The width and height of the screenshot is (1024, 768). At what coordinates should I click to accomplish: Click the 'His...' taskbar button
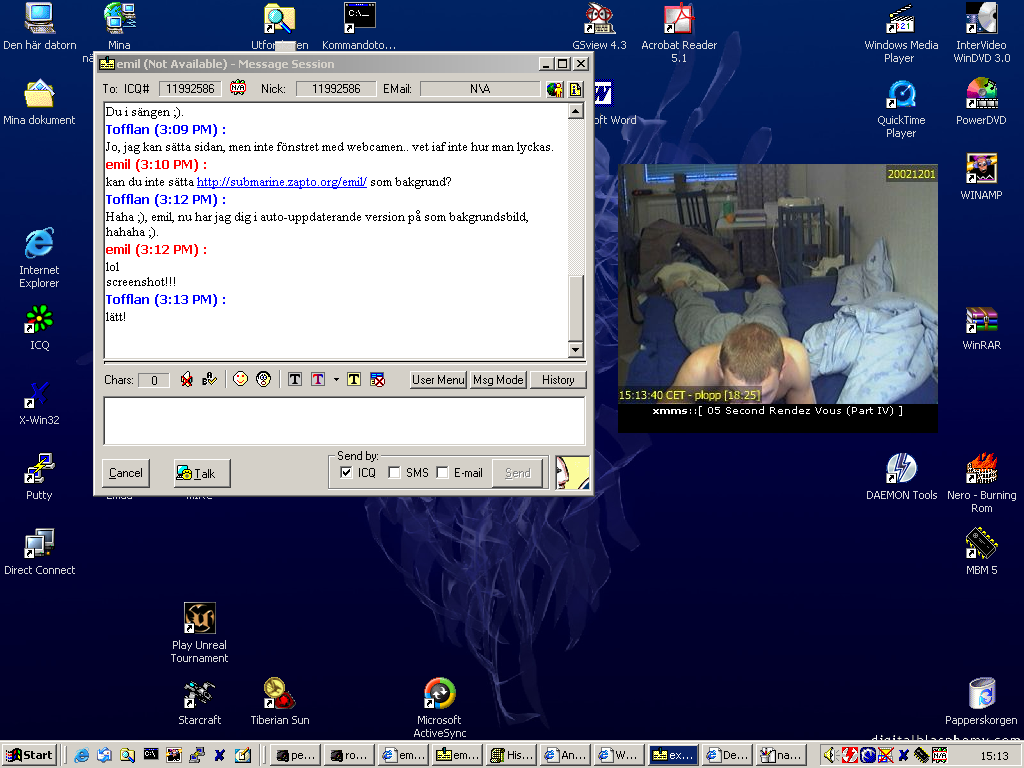[x=512, y=756]
